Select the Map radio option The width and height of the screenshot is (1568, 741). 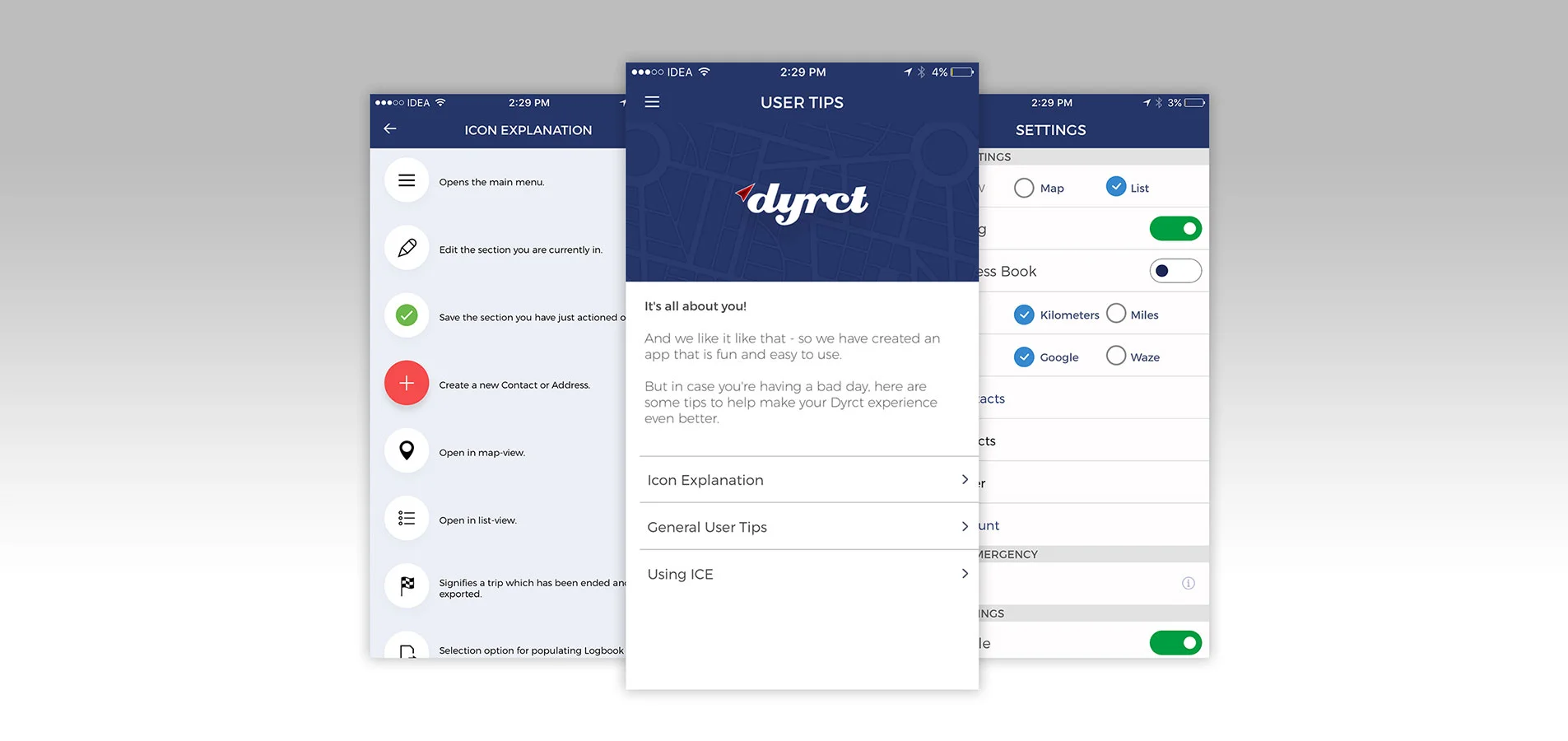[x=1024, y=188]
